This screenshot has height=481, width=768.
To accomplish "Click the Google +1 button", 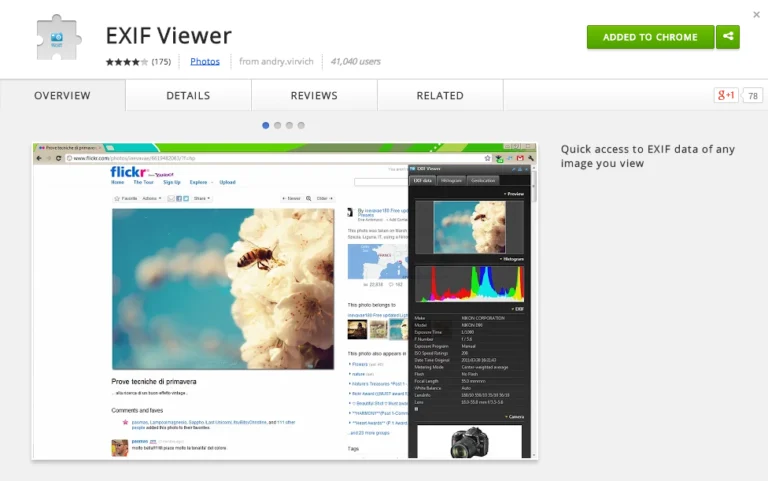I will 726,95.
